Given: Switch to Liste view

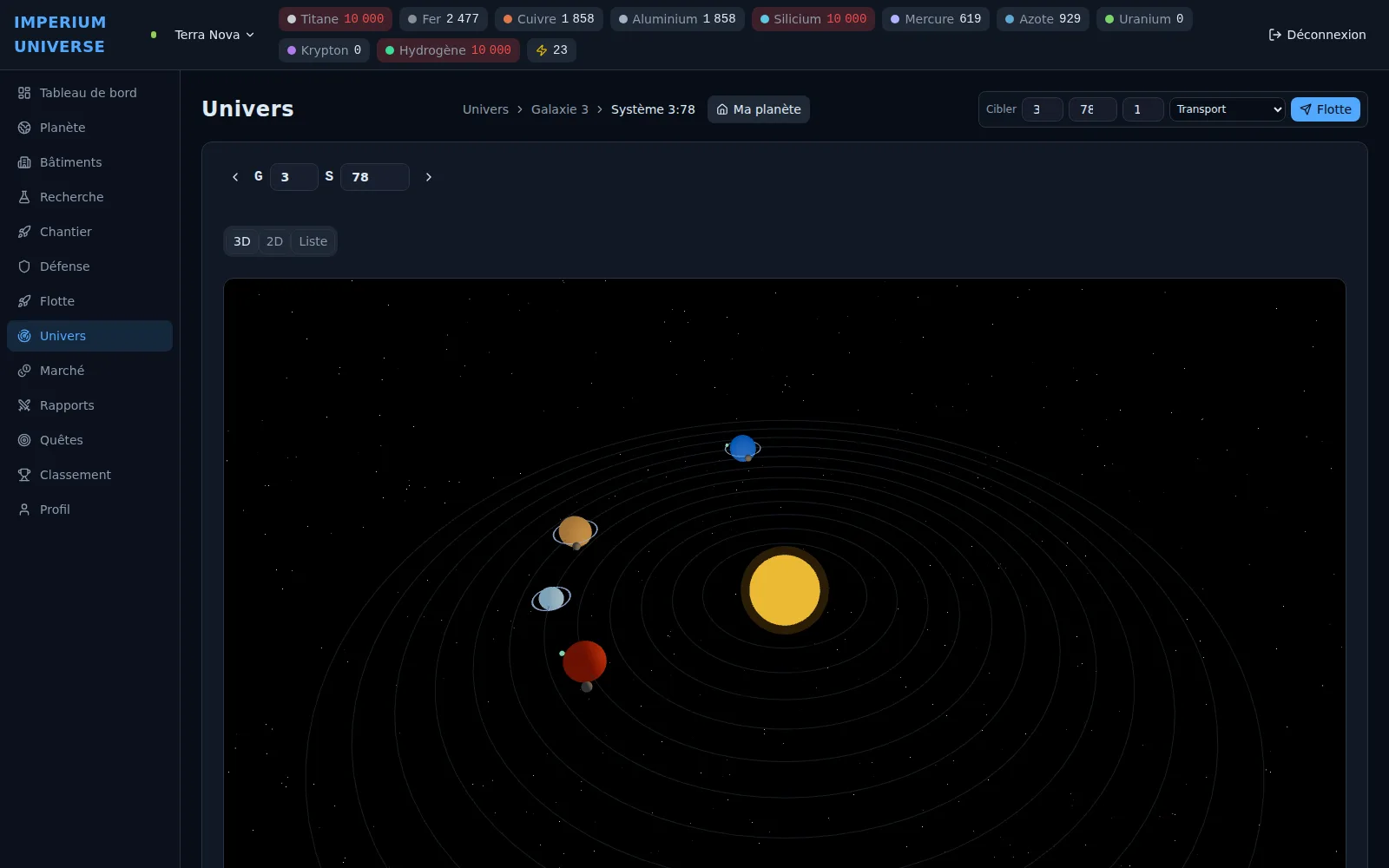Looking at the screenshot, I should (313, 241).
